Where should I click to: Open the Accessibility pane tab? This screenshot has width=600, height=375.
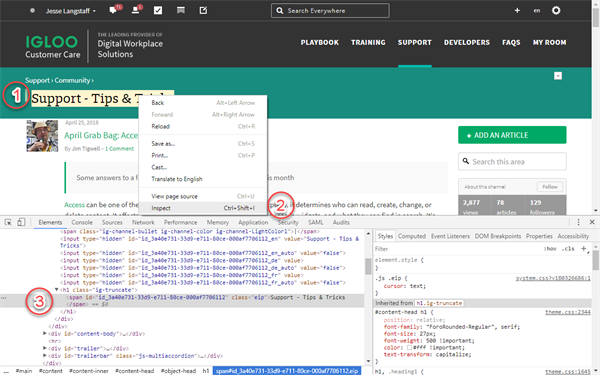(573, 236)
